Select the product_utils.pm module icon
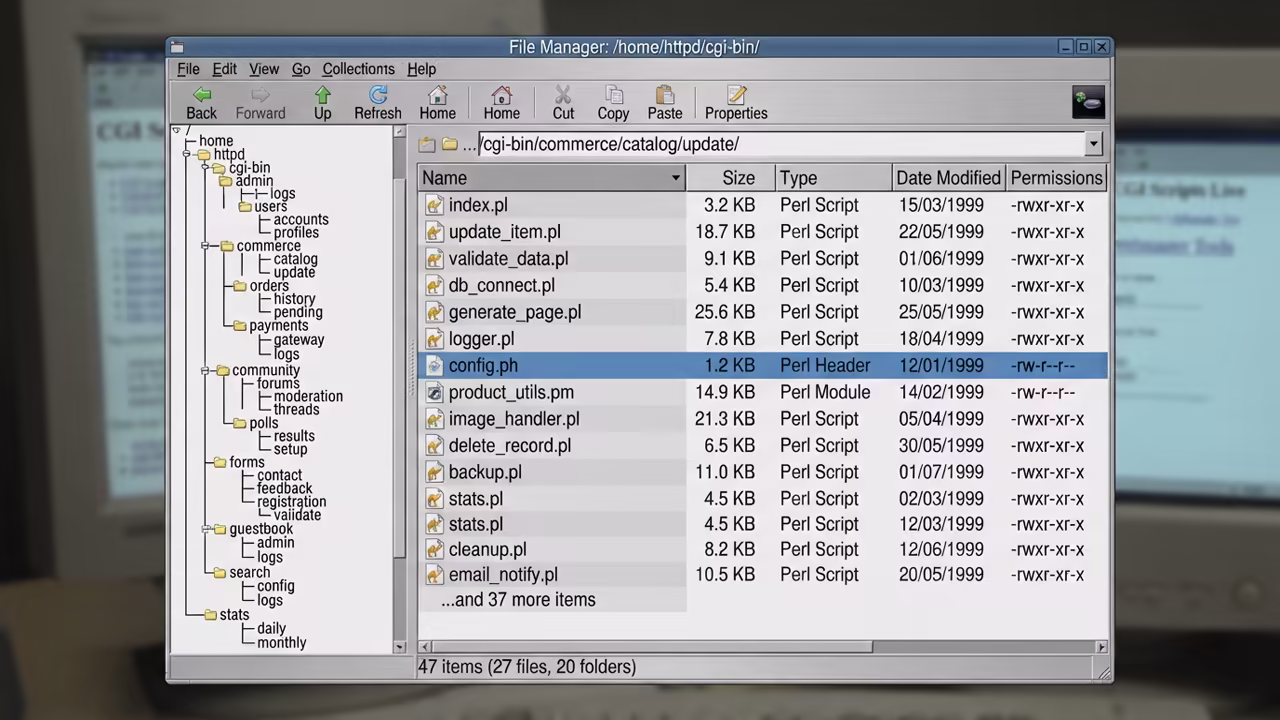This screenshot has height=720, width=1280. coord(434,393)
